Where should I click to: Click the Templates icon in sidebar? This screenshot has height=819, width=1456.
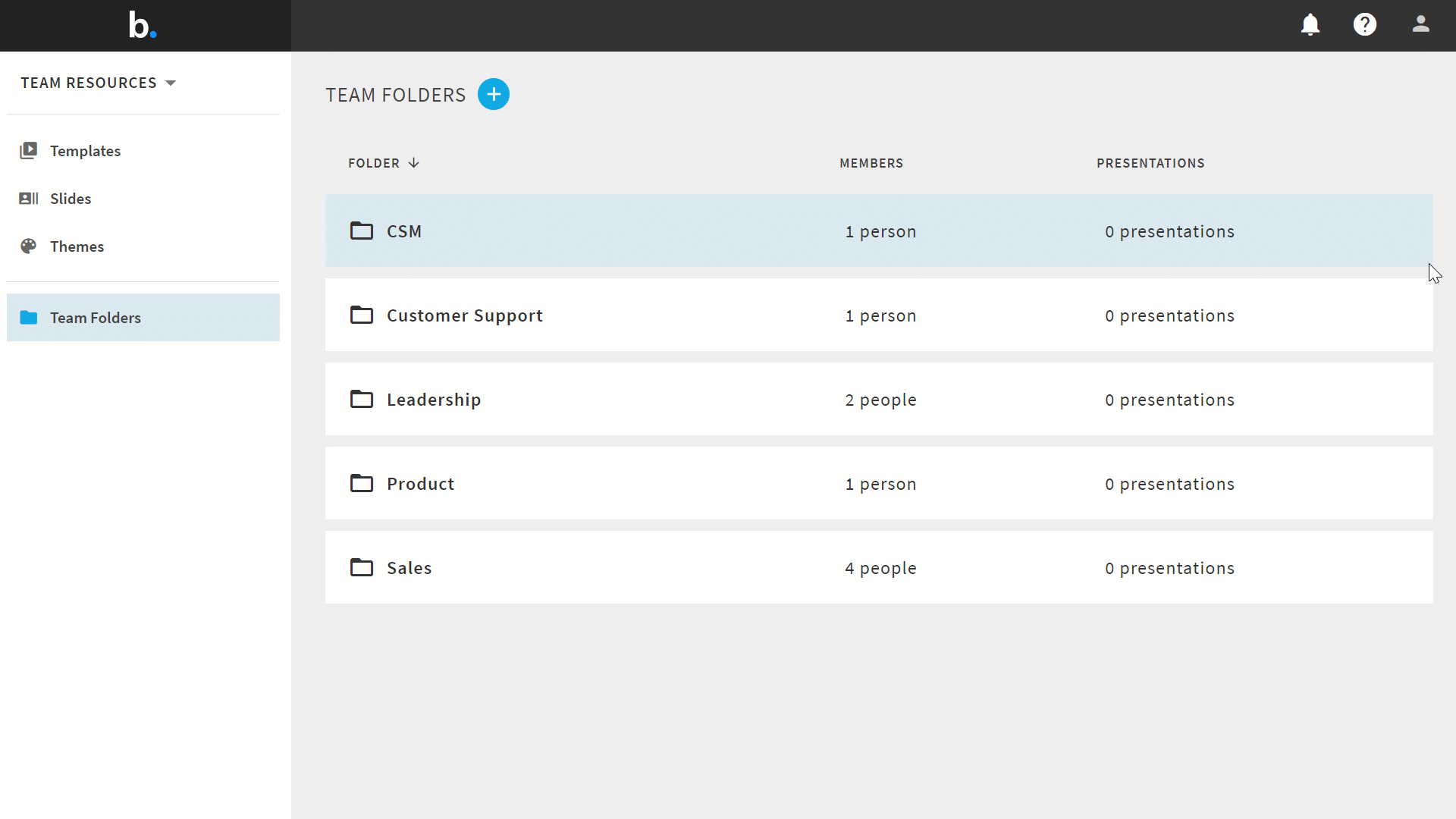pos(29,150)
